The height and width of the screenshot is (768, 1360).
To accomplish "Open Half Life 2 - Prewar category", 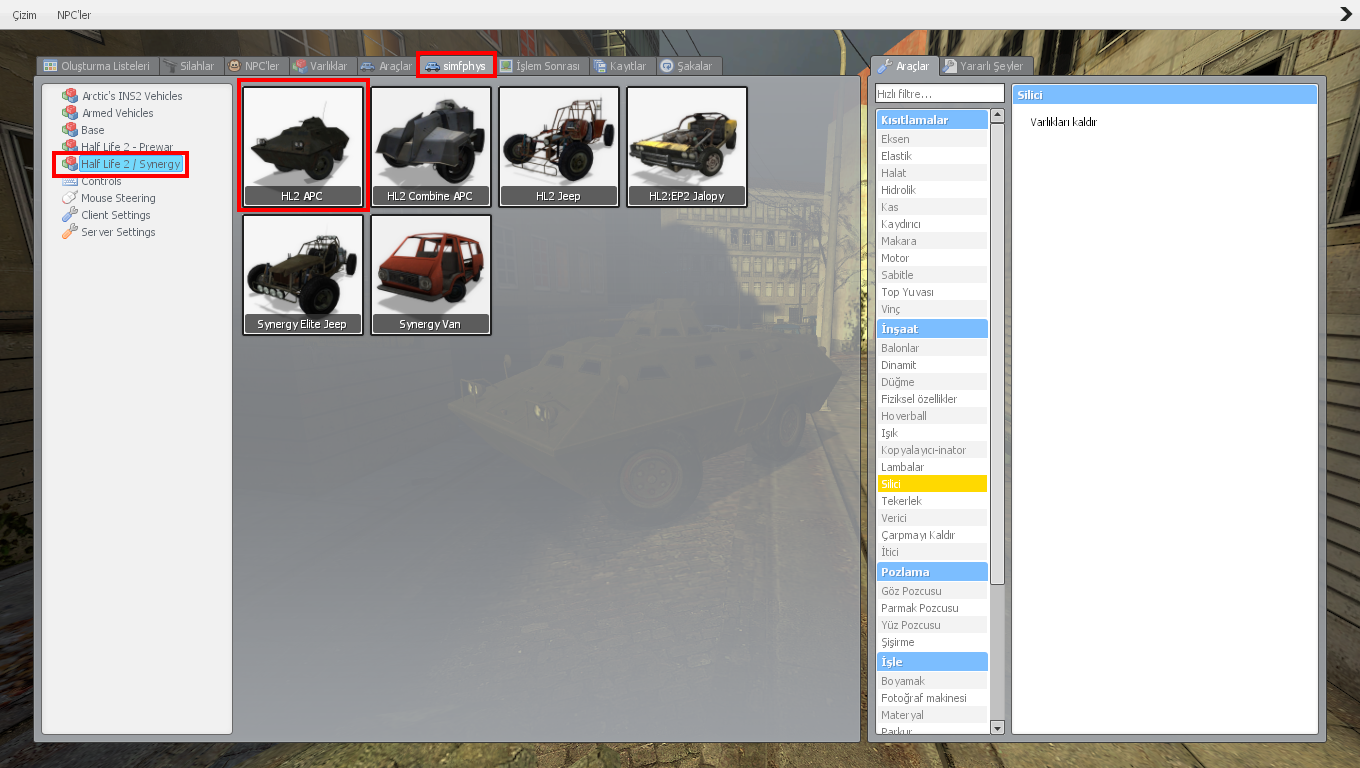I will pos(127,147).
